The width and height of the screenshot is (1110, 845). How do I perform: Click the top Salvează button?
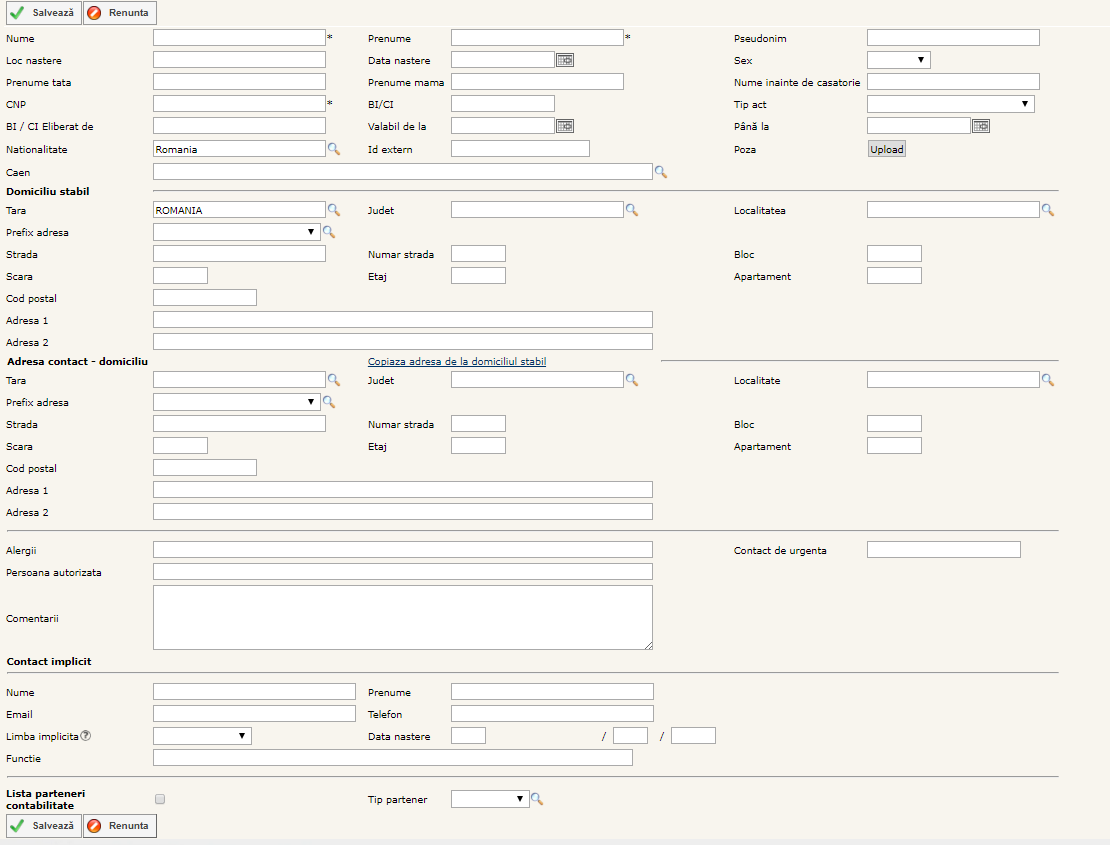click(43, 13)
